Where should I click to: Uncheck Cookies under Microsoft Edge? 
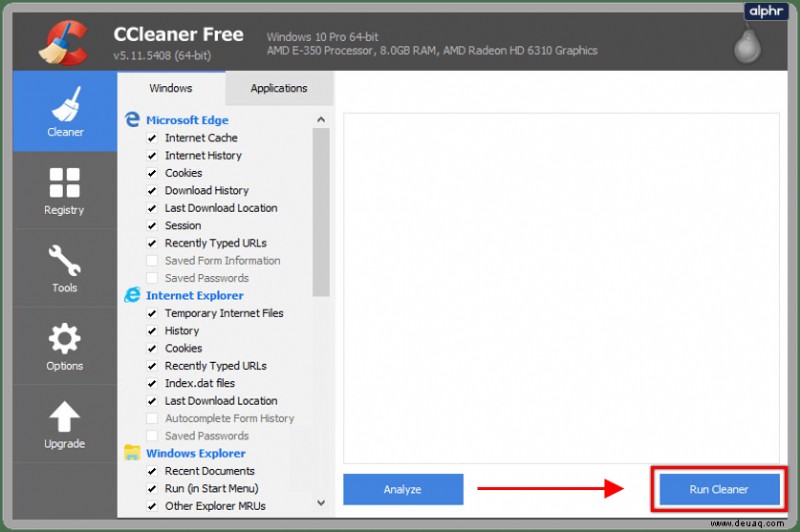coord(152,173)
